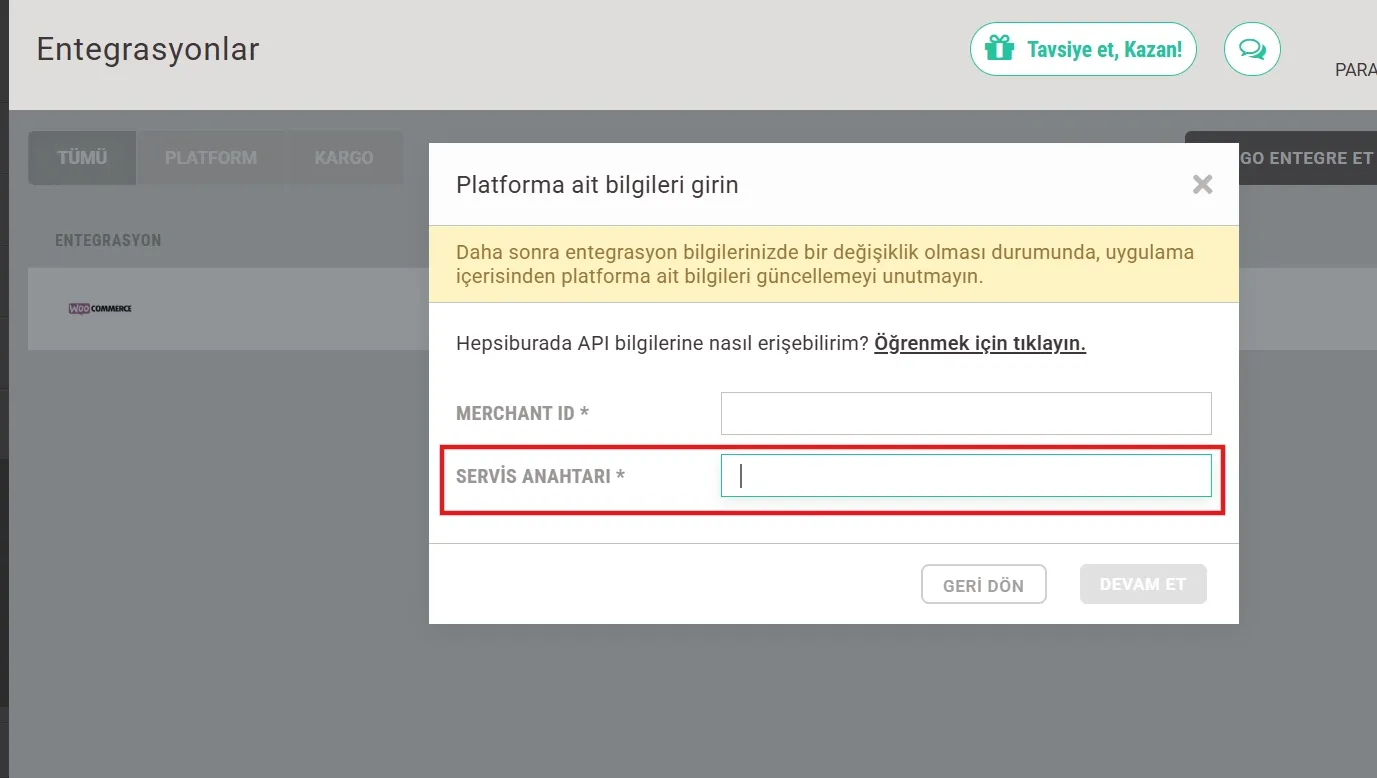Click the yellow integration warning notice
This screenshot has height=778, width=1377.
coord(834,264)
